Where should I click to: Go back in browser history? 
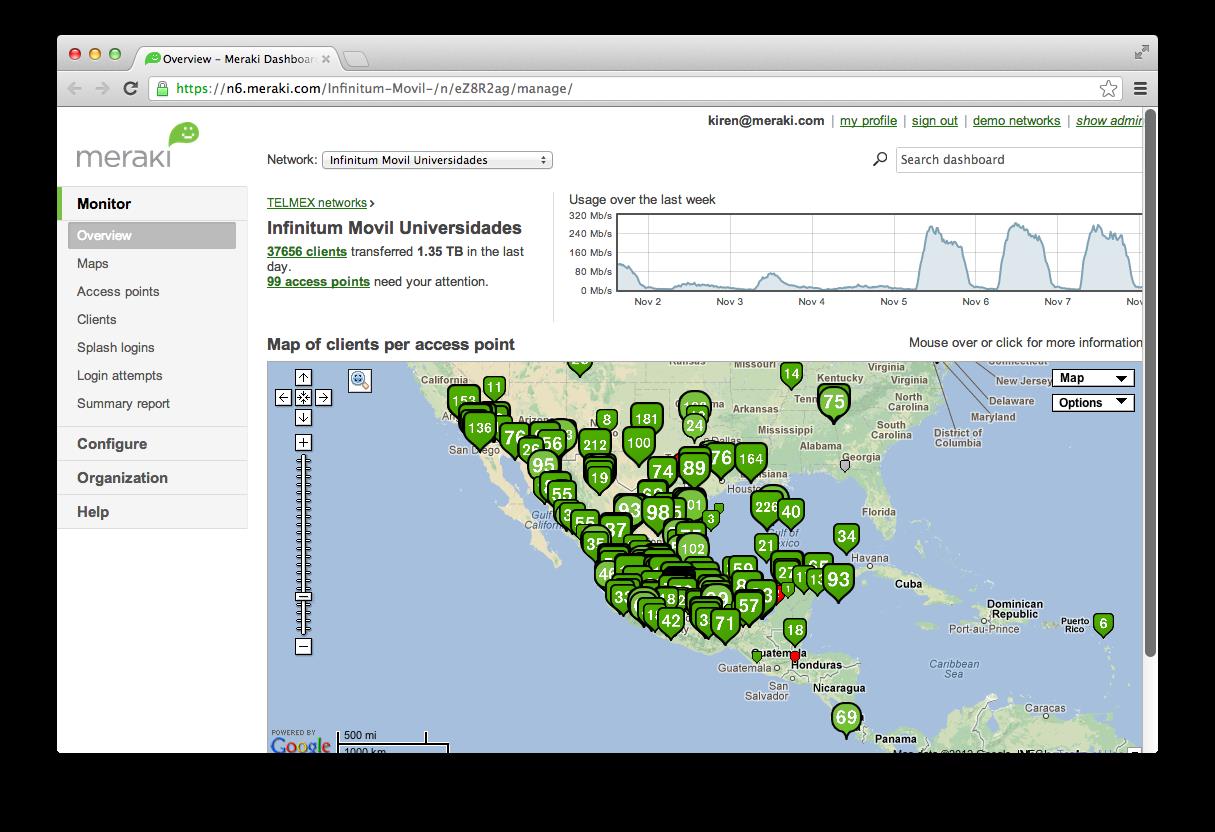point(75,88)
